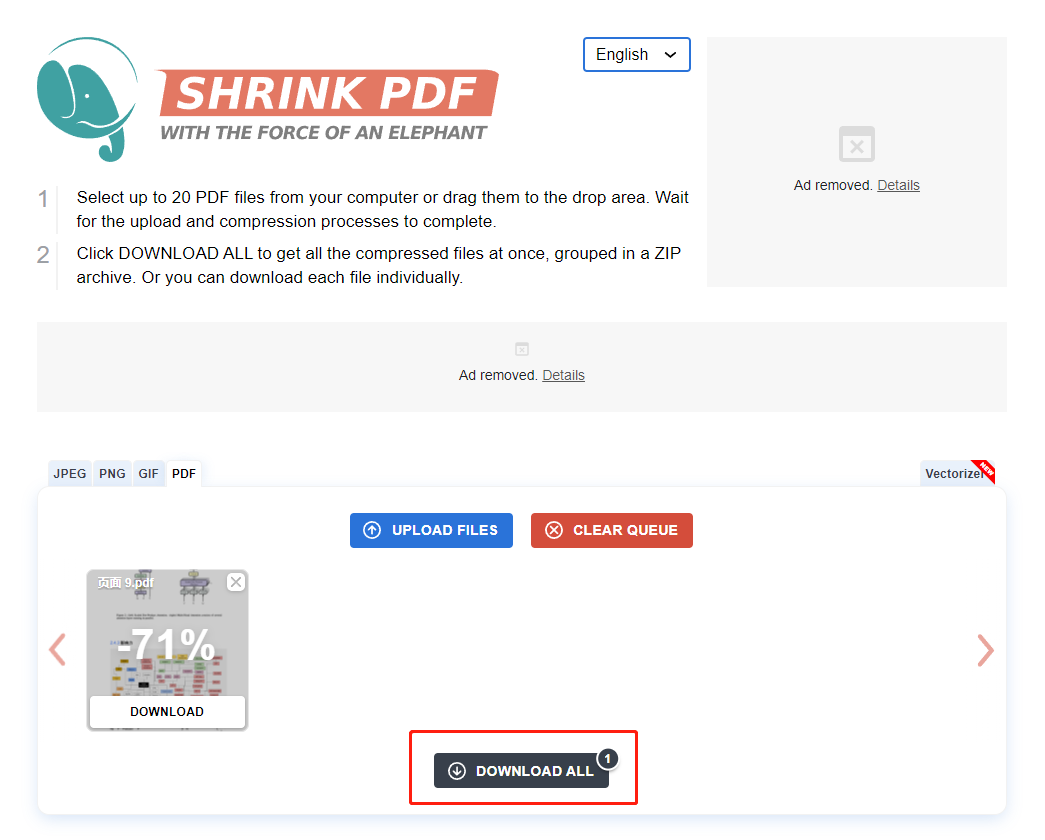Viewport: 1045px width, 840px height.
Task: Click broken ad image icon in sidebar
Action: point(856,144)
